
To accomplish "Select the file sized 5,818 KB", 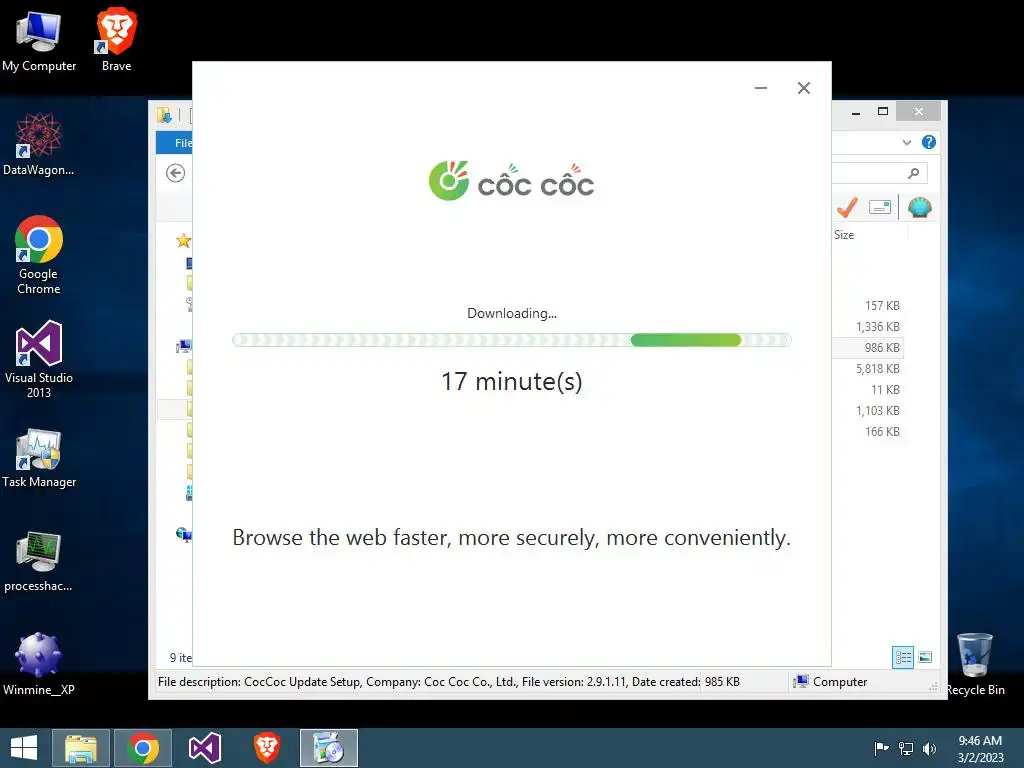I will 878,369.
